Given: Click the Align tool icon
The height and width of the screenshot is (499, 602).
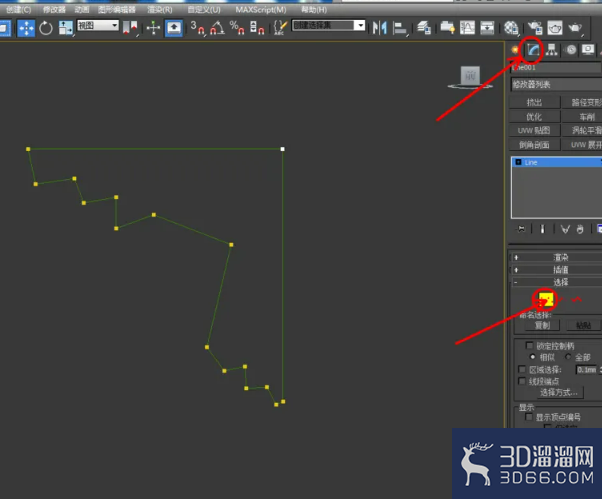Looking at the screenshot, I should [x=400, y=28].
